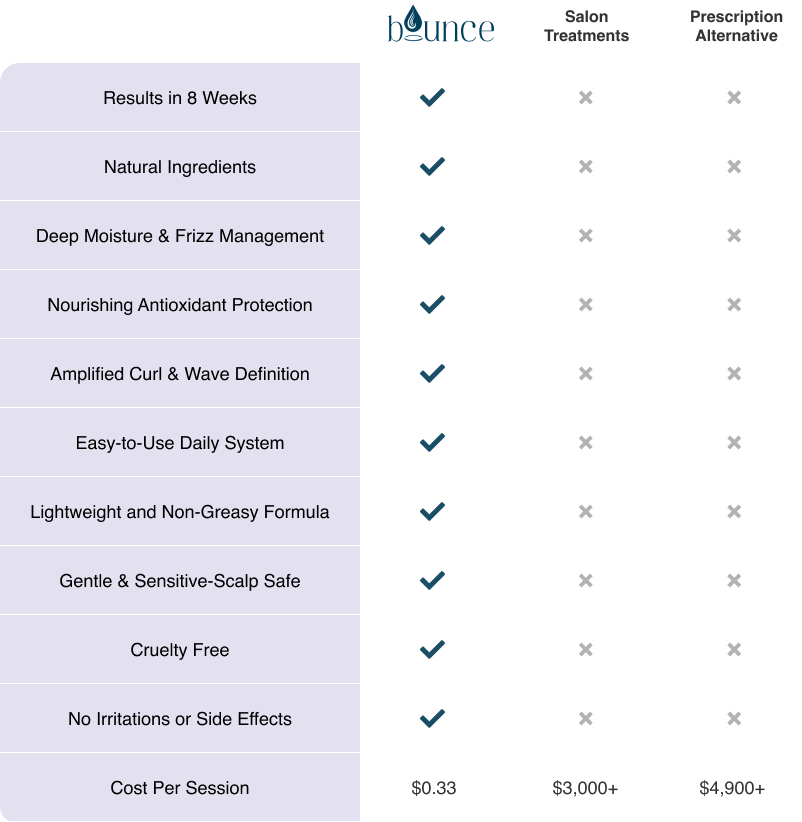Click Bounce checkmark for Cruelty Free

(432, 650)
